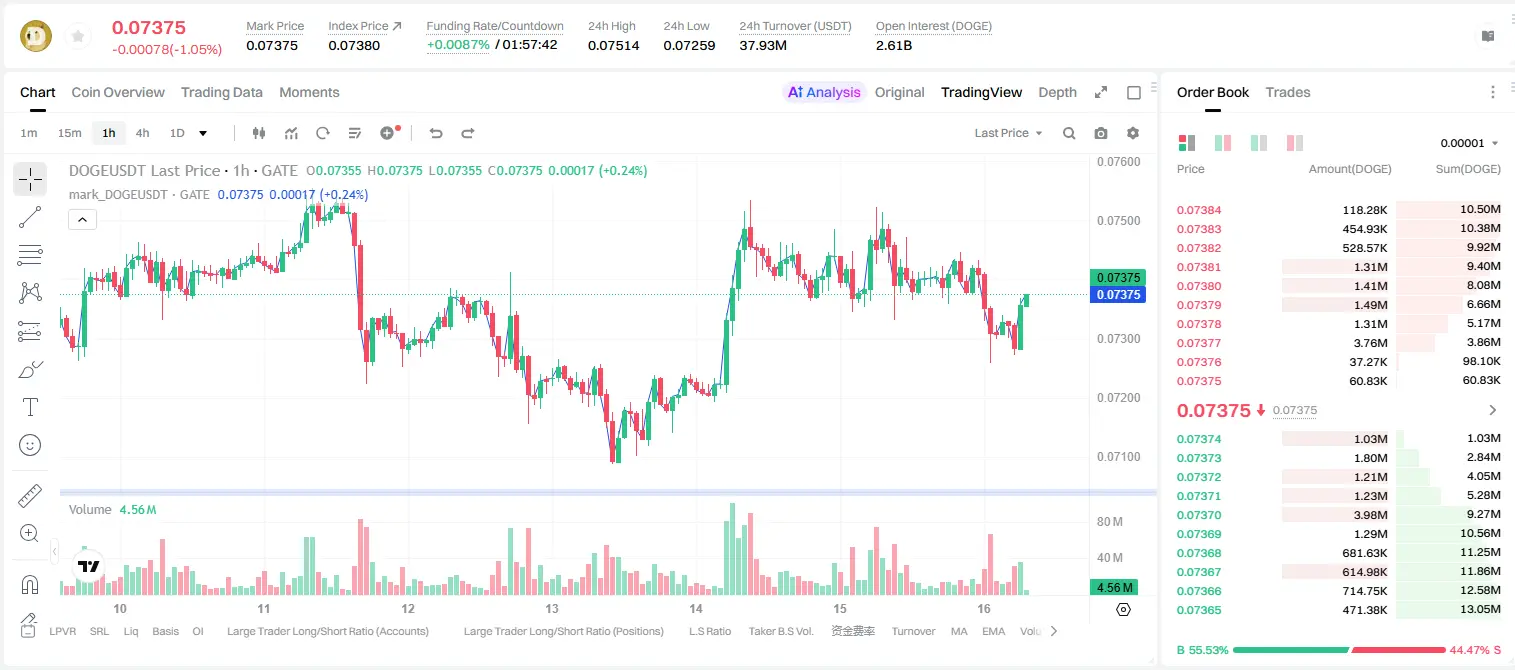Change order book precision 0.00001 dropdown
This screenshot has height=670, width=1515.
[1469, 143]
